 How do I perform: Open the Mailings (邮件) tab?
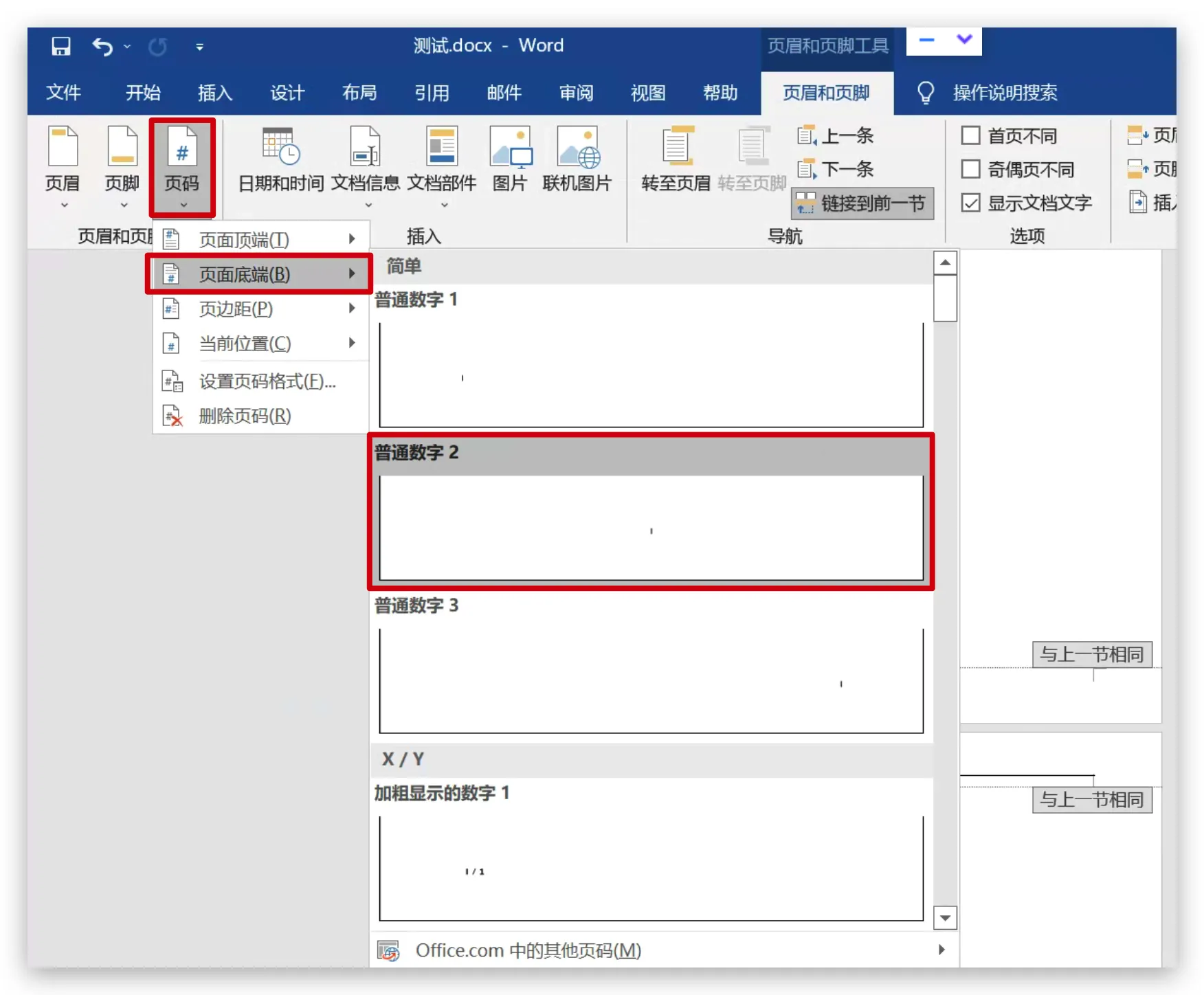coord(504,93)
